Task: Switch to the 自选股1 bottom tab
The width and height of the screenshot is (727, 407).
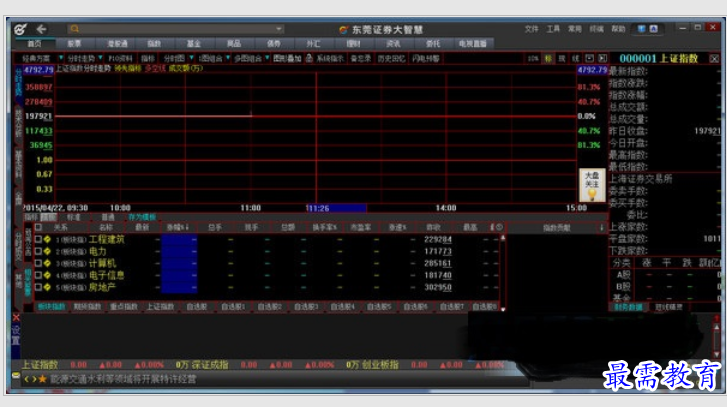Action: click(x=233, y=306)
